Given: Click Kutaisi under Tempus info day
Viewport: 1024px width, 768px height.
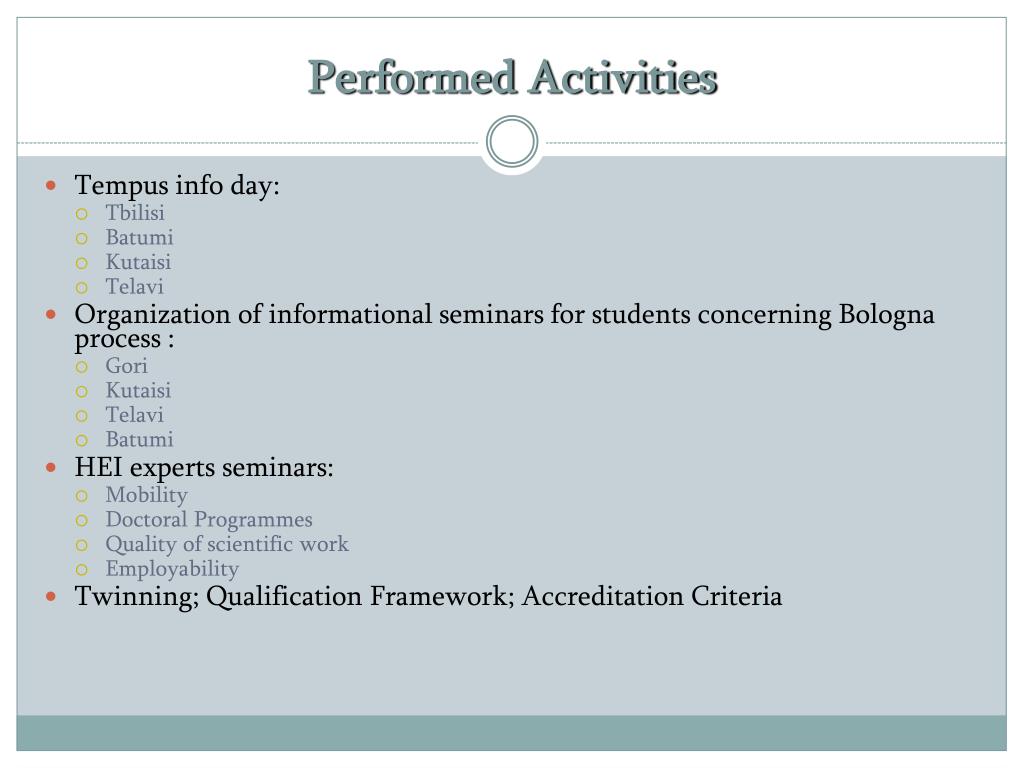Looking at the screenshot, I should click(x=138, y=262).
